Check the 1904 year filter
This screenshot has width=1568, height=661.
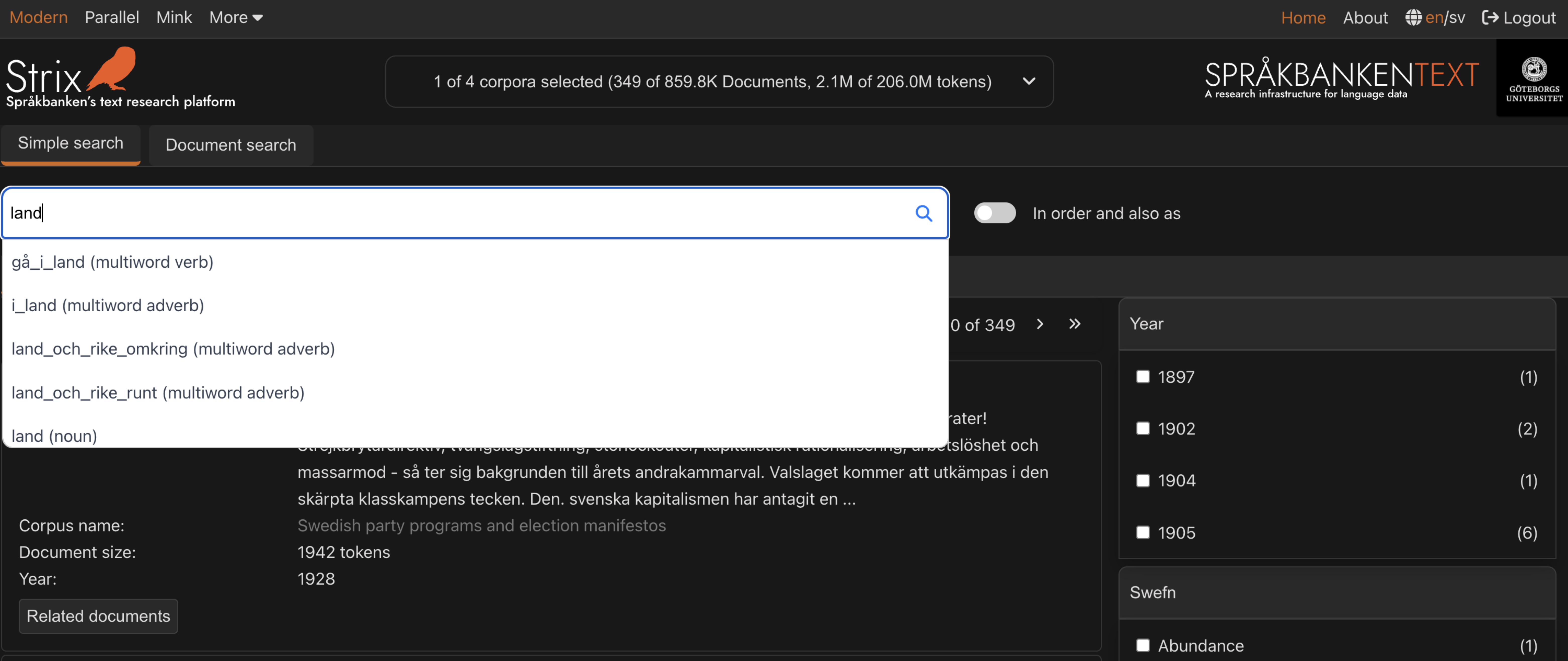[1143, 481]
